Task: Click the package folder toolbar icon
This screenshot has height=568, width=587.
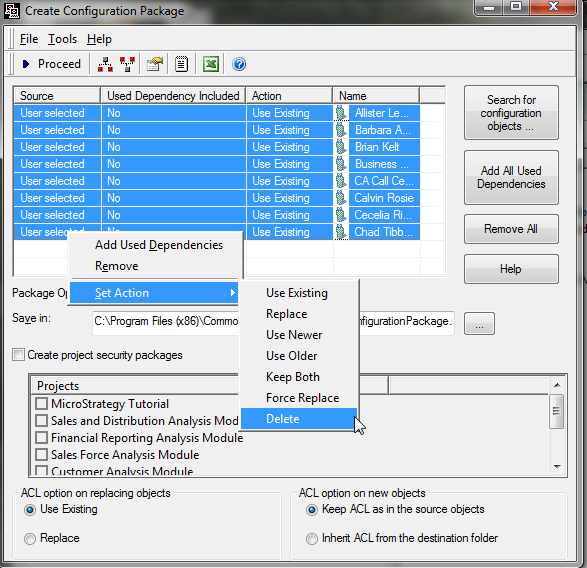Action: click(155, 64)
